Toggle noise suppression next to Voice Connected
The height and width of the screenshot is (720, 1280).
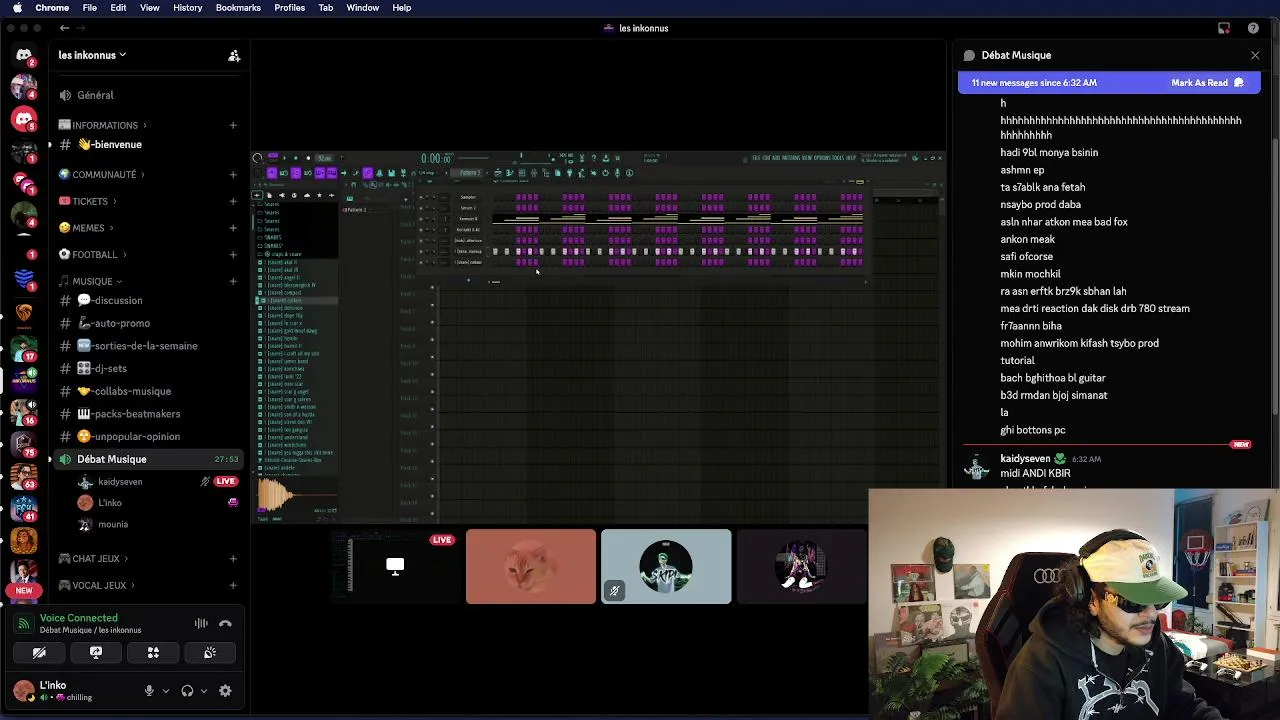201,623
